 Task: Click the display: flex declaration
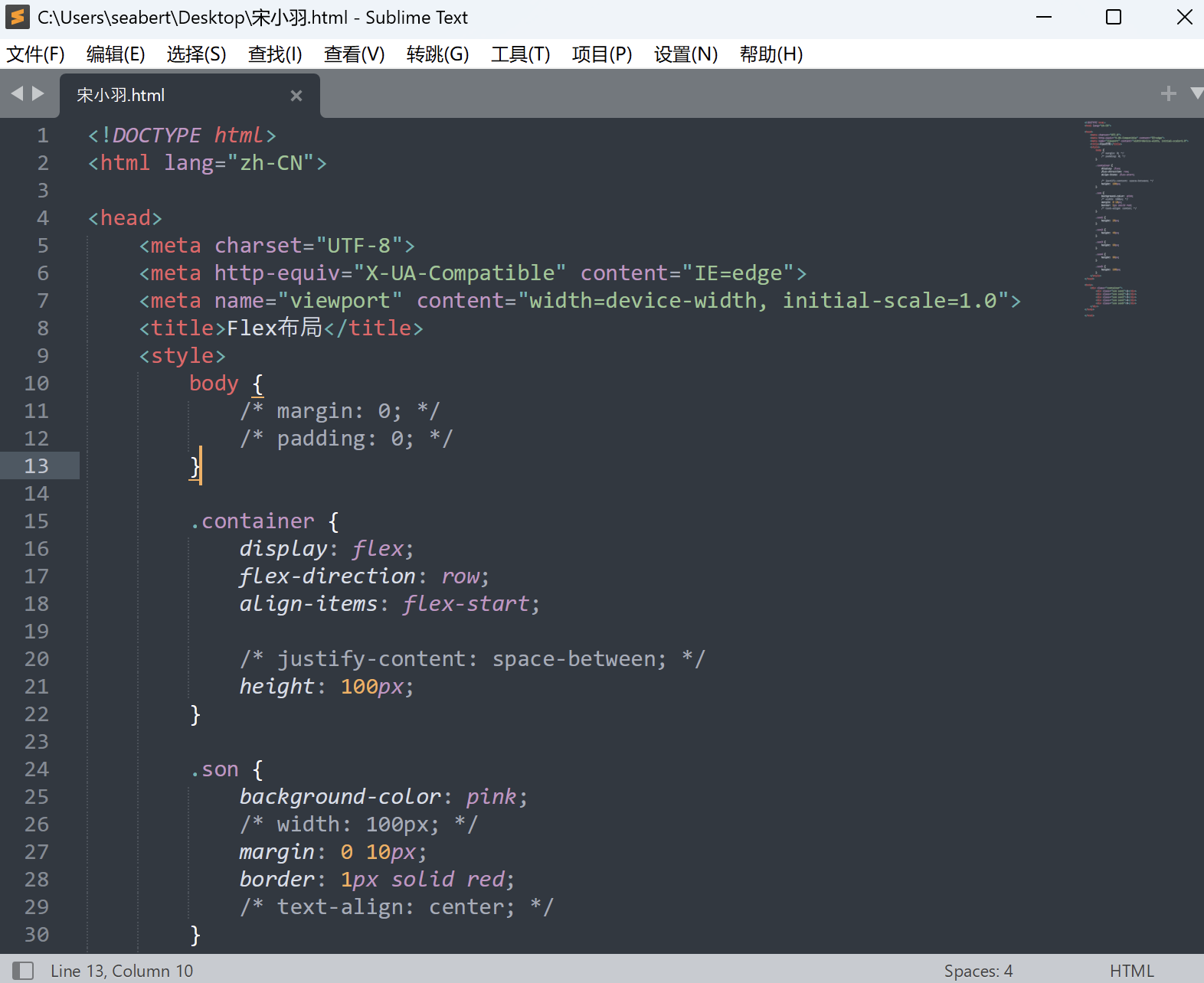pos(327,549)
